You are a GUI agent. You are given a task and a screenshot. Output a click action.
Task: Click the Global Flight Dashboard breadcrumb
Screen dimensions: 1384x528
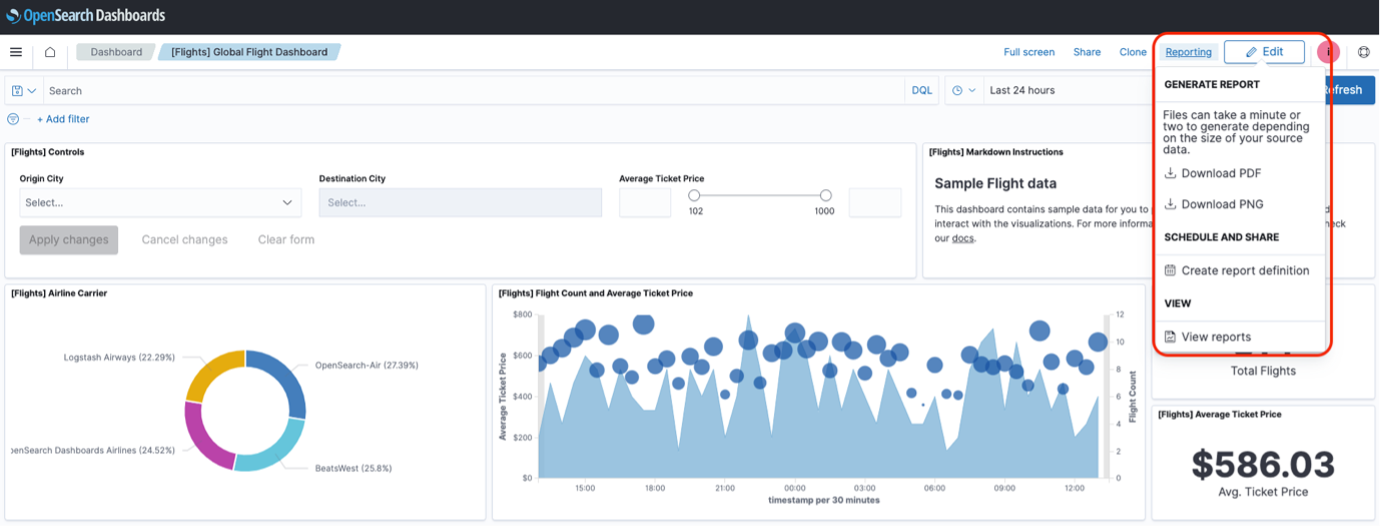[249, 52]
